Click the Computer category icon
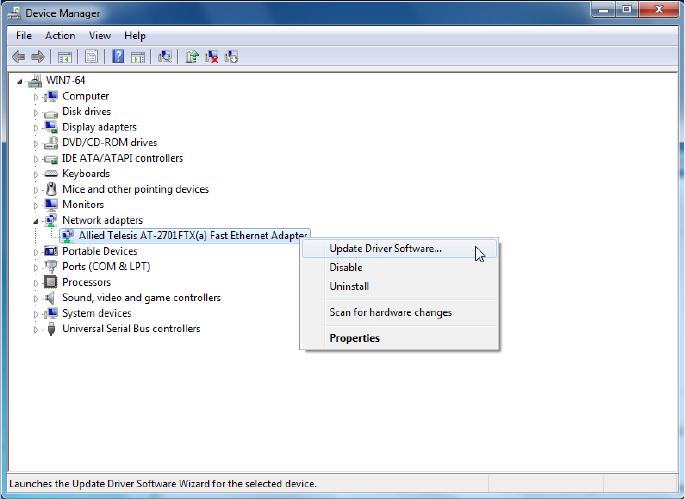This screenshot has width=685, height=499. (x=51, y=96)
